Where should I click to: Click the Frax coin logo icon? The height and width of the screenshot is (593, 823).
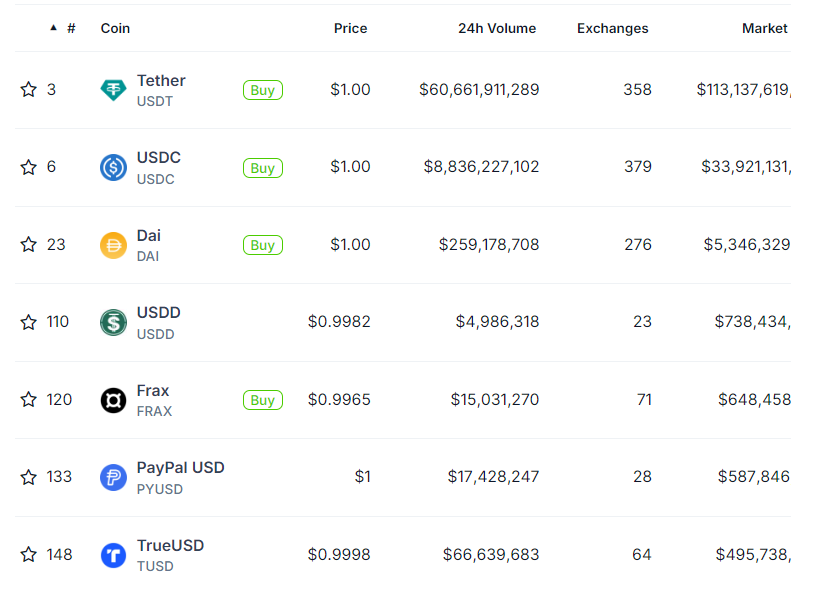113,400
